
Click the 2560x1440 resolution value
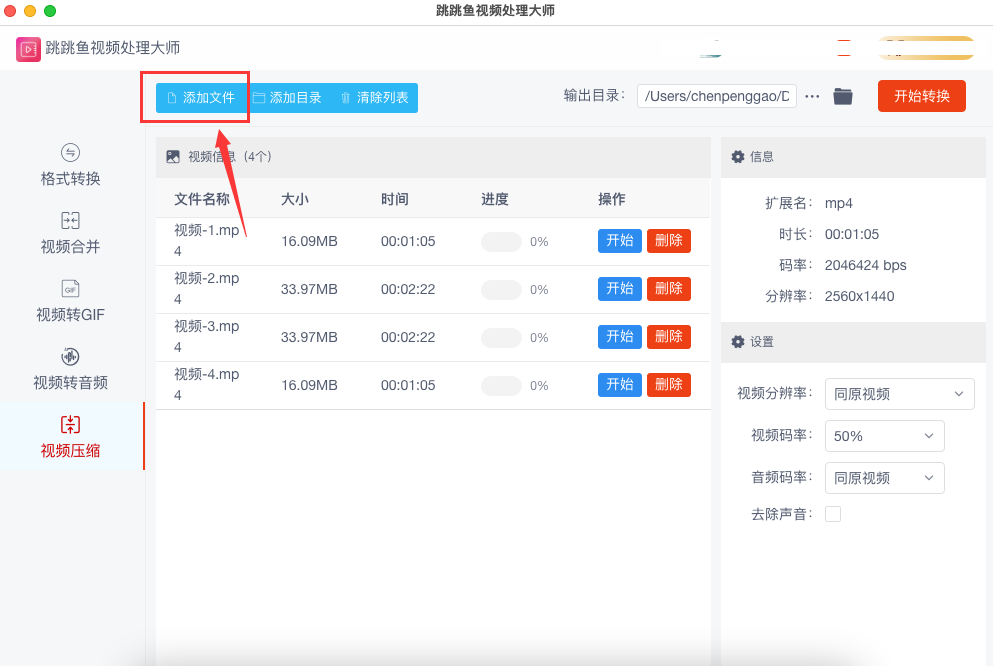point(859,296)
